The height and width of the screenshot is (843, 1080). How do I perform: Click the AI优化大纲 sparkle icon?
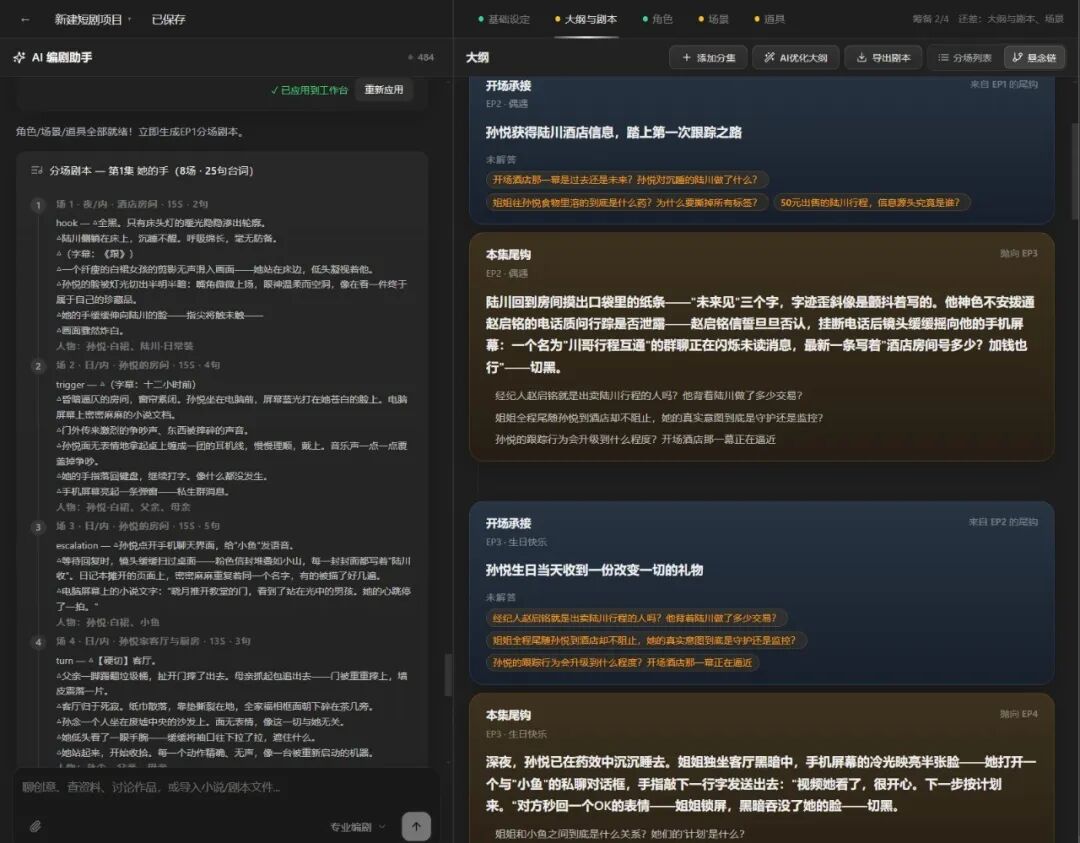767,57
